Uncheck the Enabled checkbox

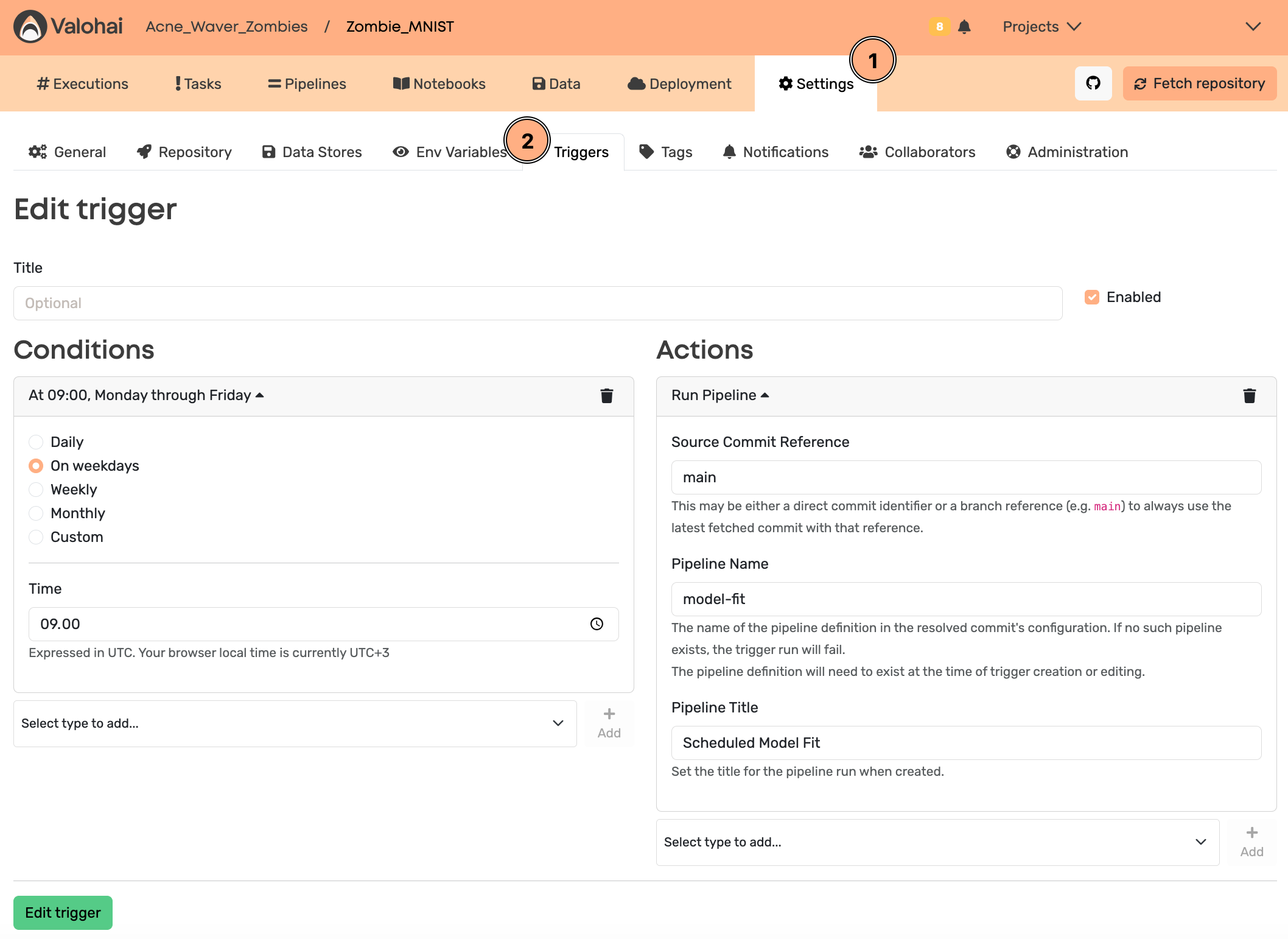(1092, 297)
